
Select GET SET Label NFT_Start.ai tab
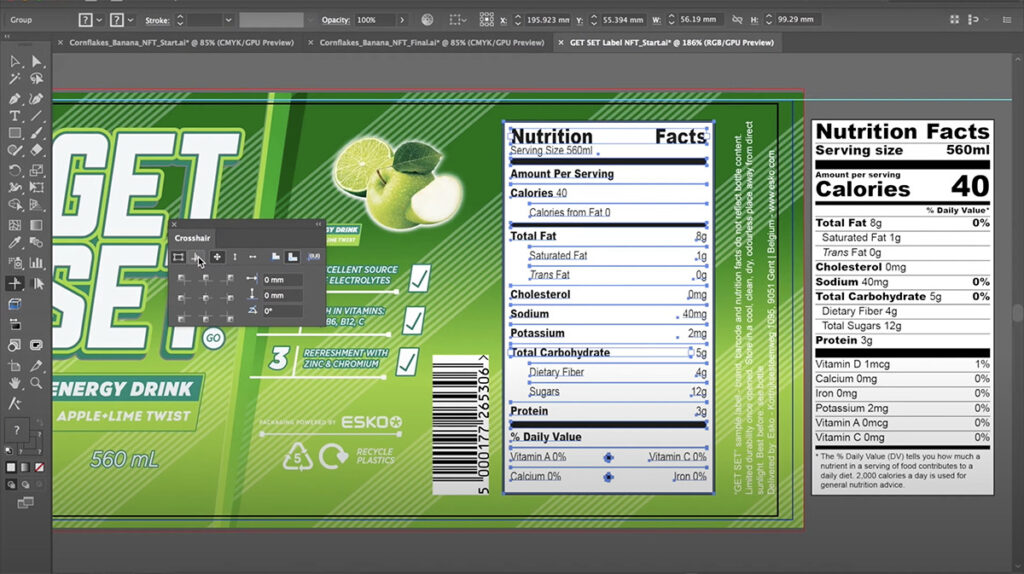point(671,42)
